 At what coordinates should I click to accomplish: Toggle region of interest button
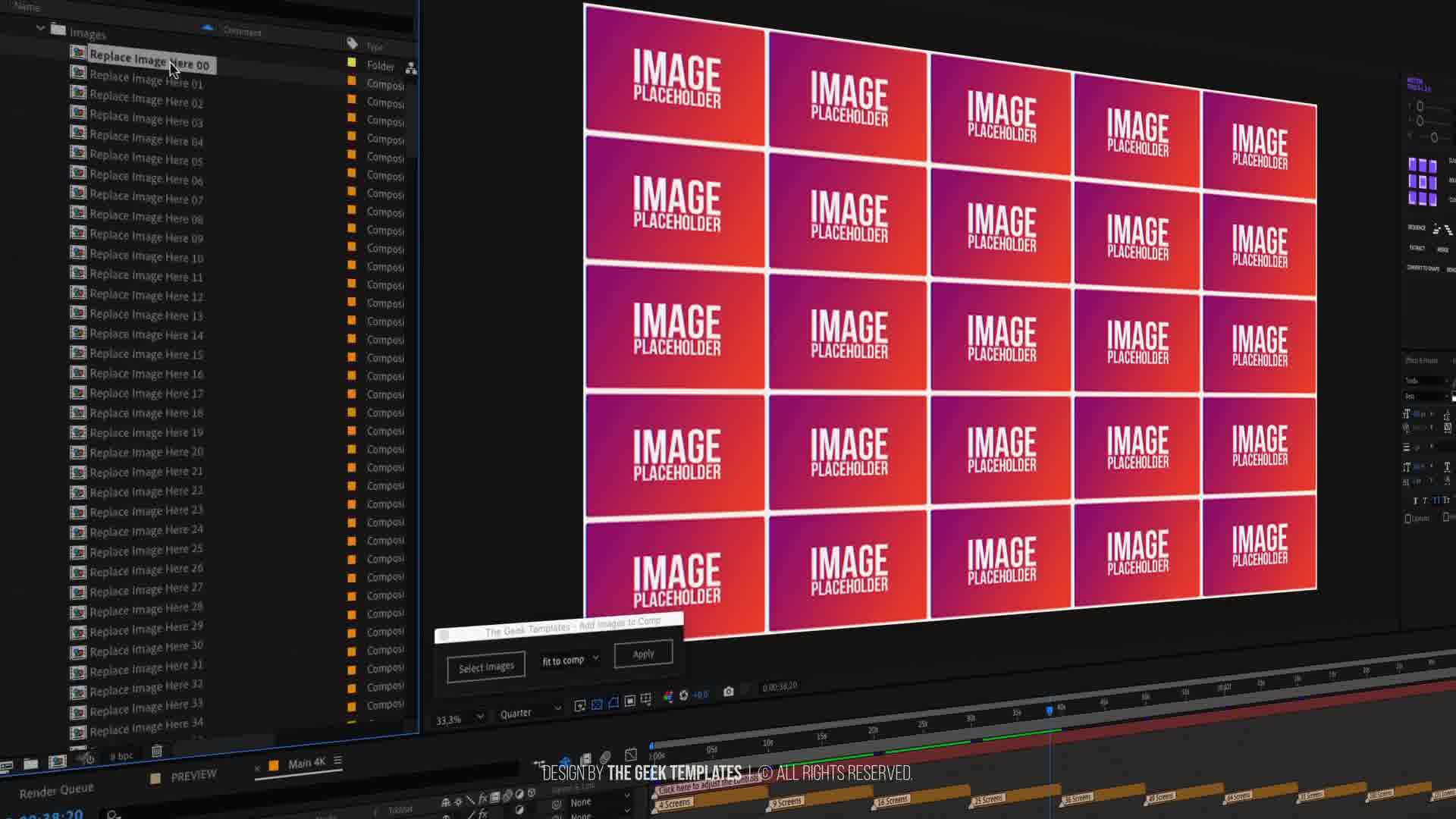click(x=629, y=701)
